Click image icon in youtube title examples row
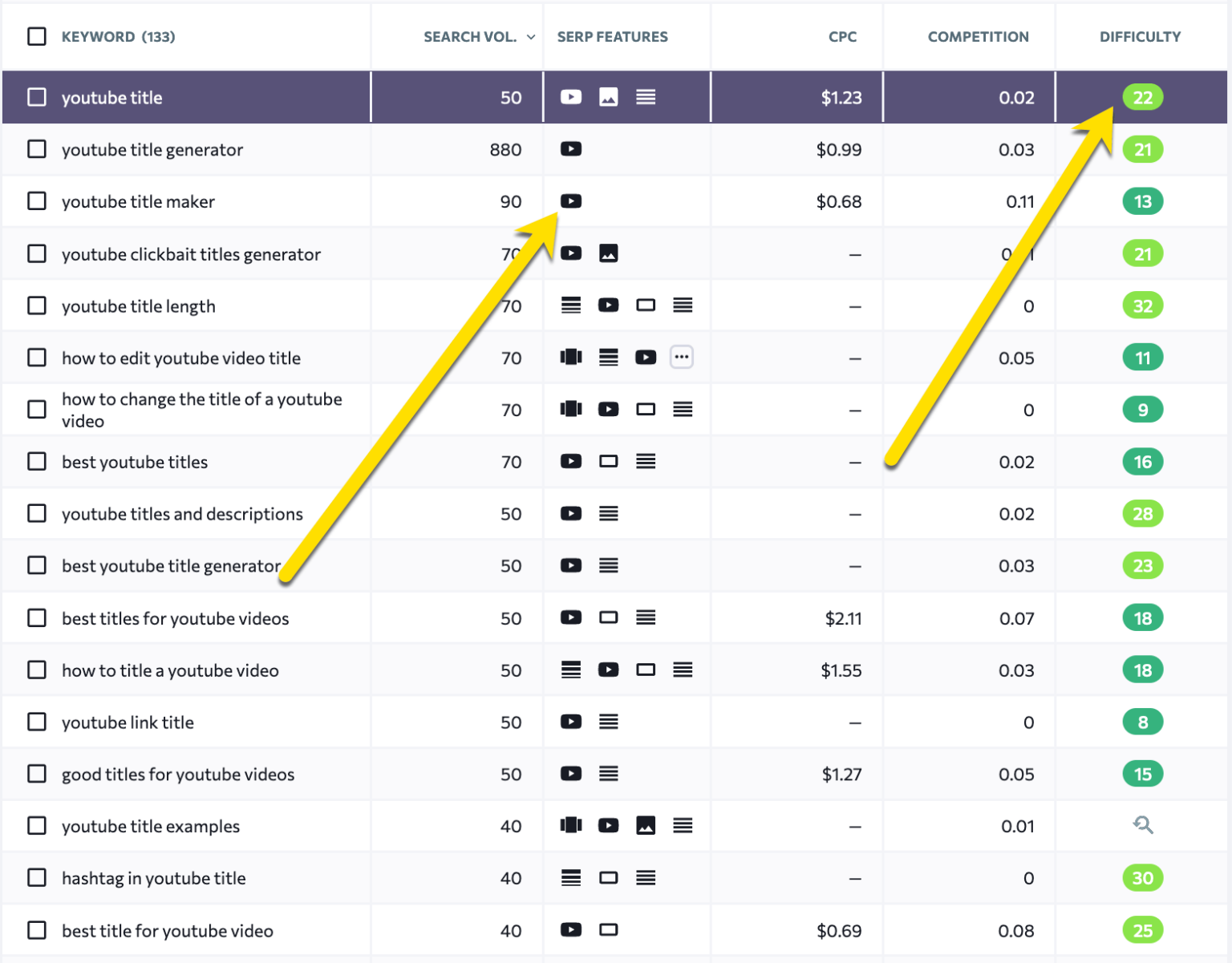 (645, 825)
